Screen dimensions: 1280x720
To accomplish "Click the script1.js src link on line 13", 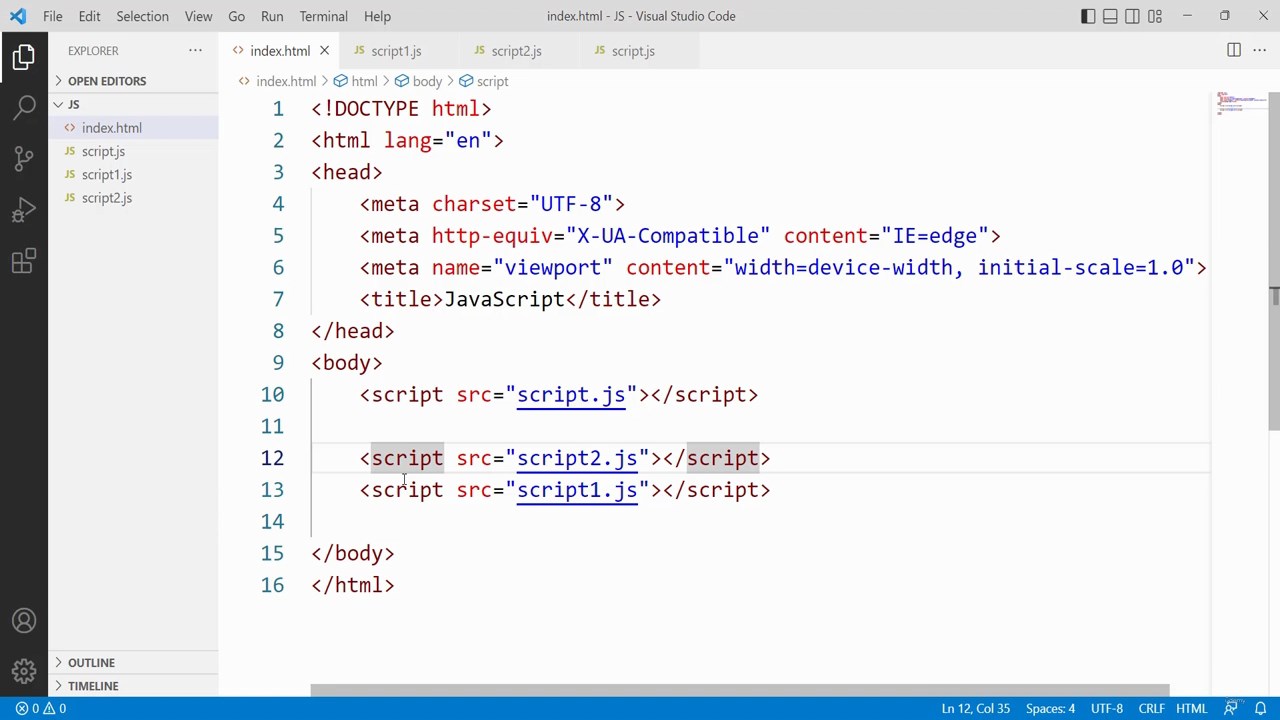I will pos(577,490).
